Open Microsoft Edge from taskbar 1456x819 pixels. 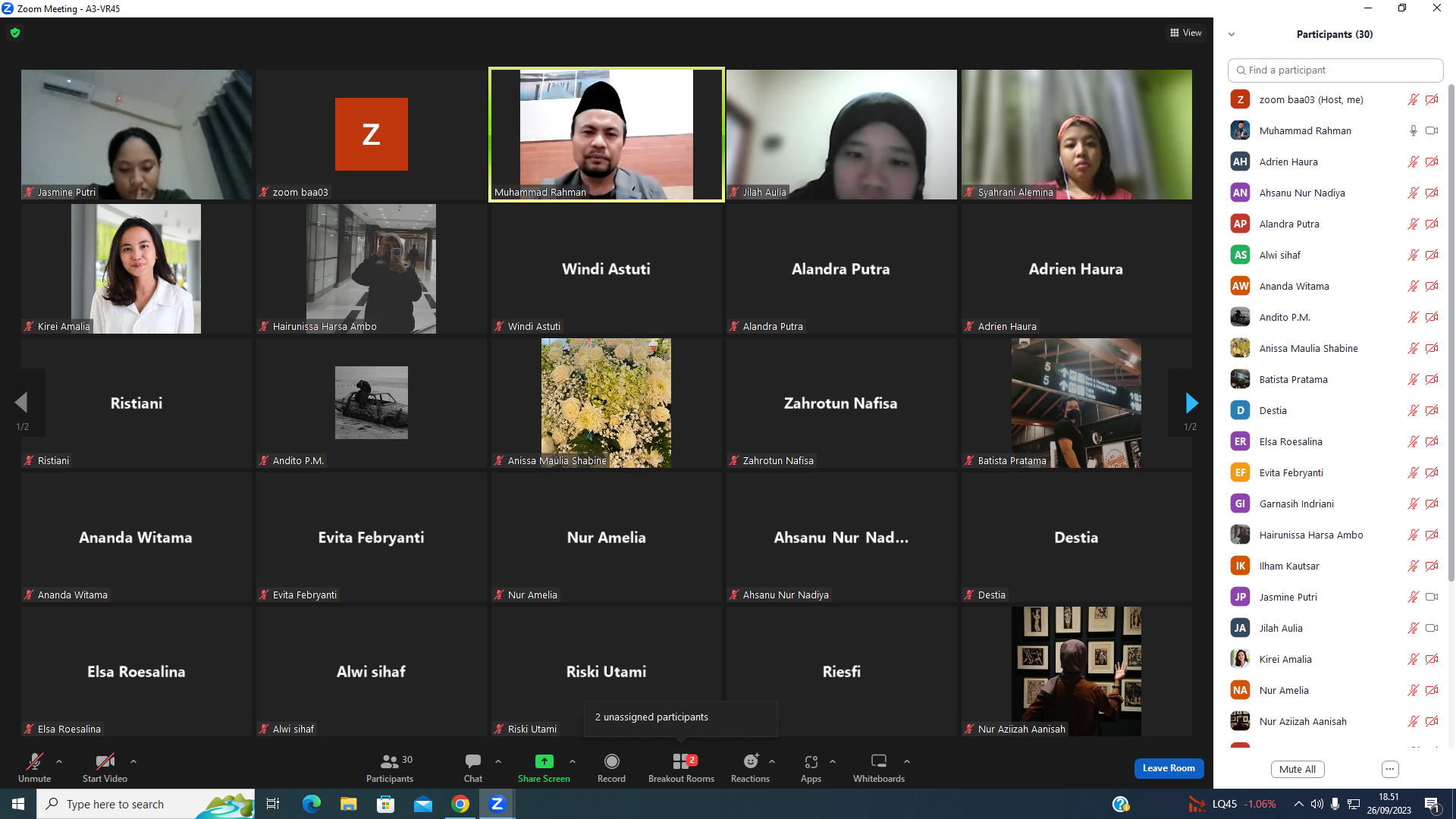(x=311, y=804)
